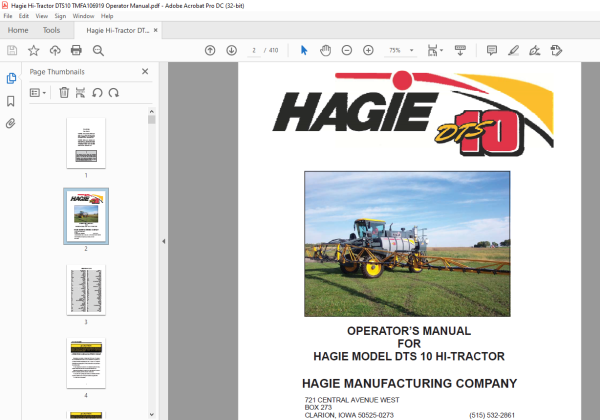Rotate page counterclockwise

97,93
